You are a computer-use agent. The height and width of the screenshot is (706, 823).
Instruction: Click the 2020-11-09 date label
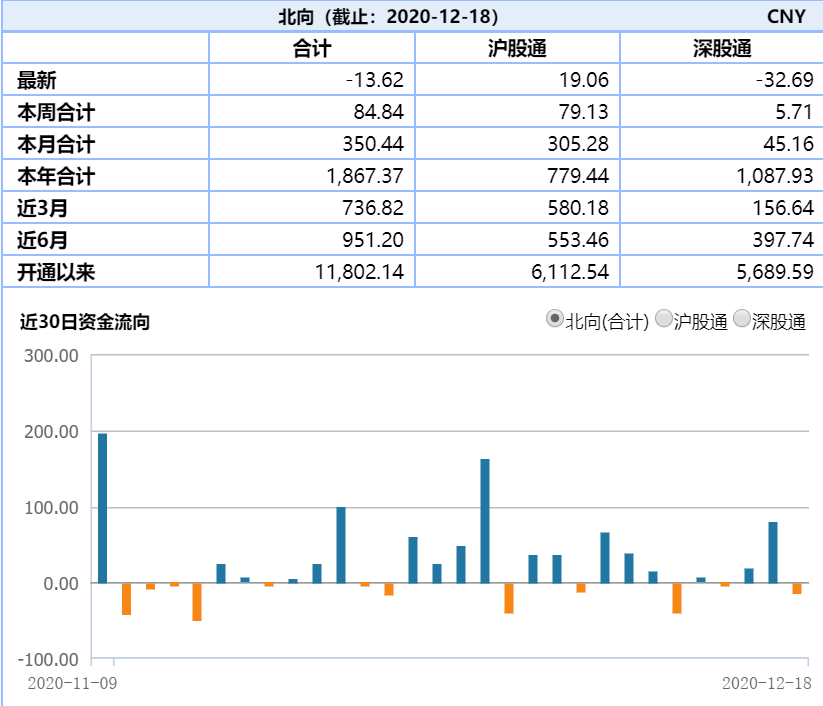[70, 685]
